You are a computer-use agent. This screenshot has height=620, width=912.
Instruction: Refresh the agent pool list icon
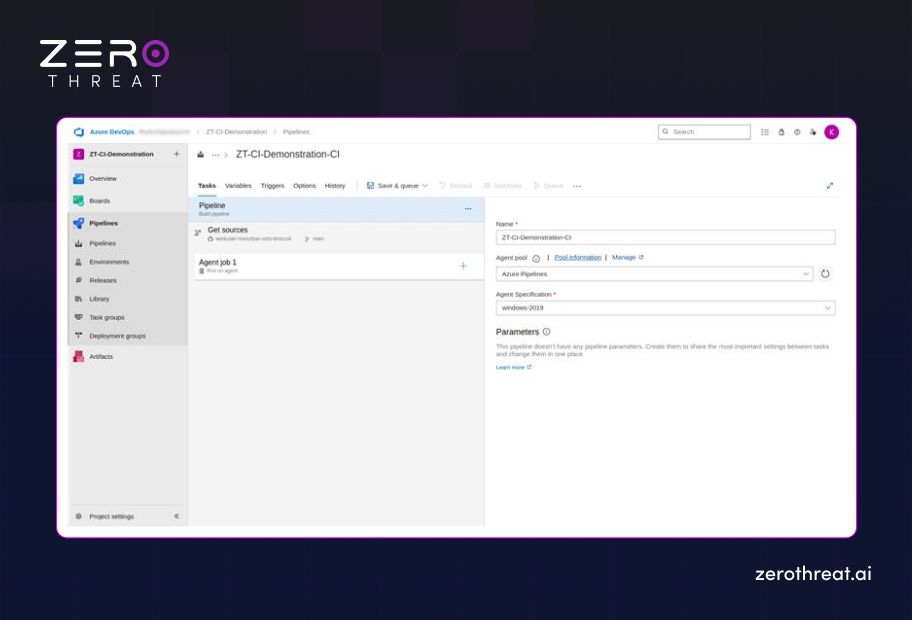point(825,274)
